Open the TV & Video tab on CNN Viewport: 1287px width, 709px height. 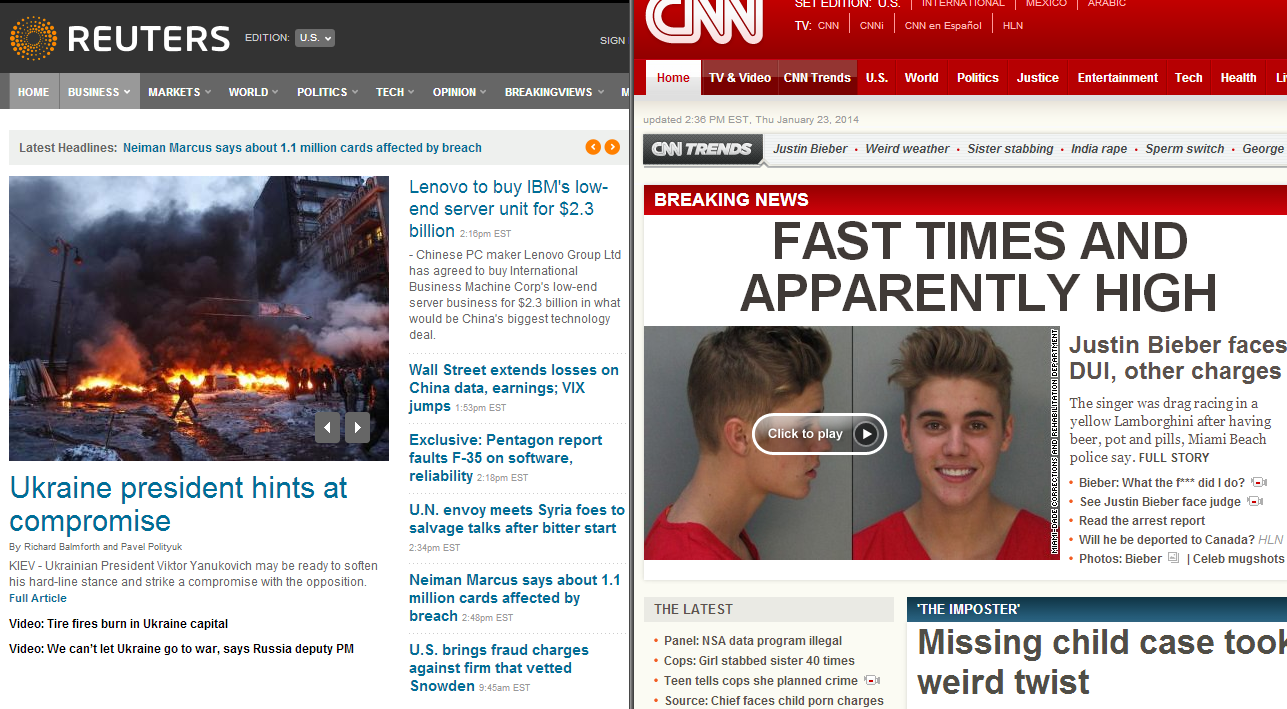click(x=739, y=78)
